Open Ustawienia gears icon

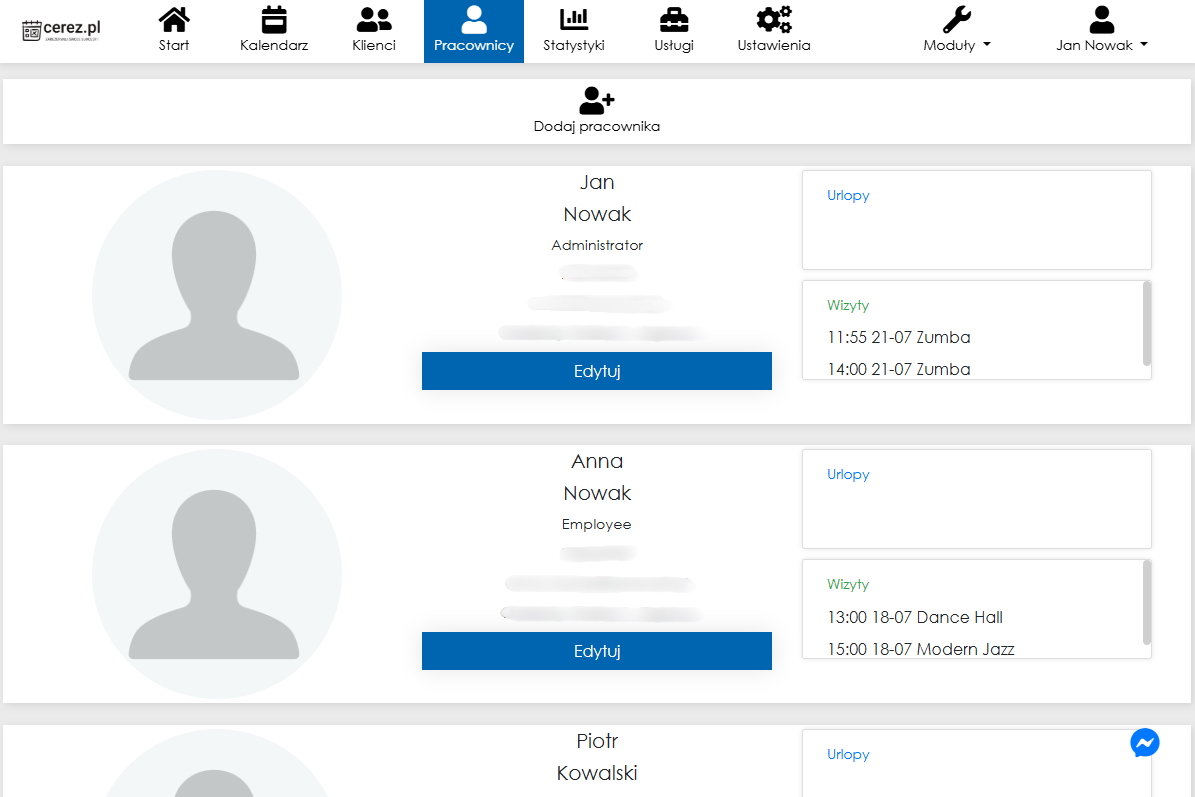point(774,20)
